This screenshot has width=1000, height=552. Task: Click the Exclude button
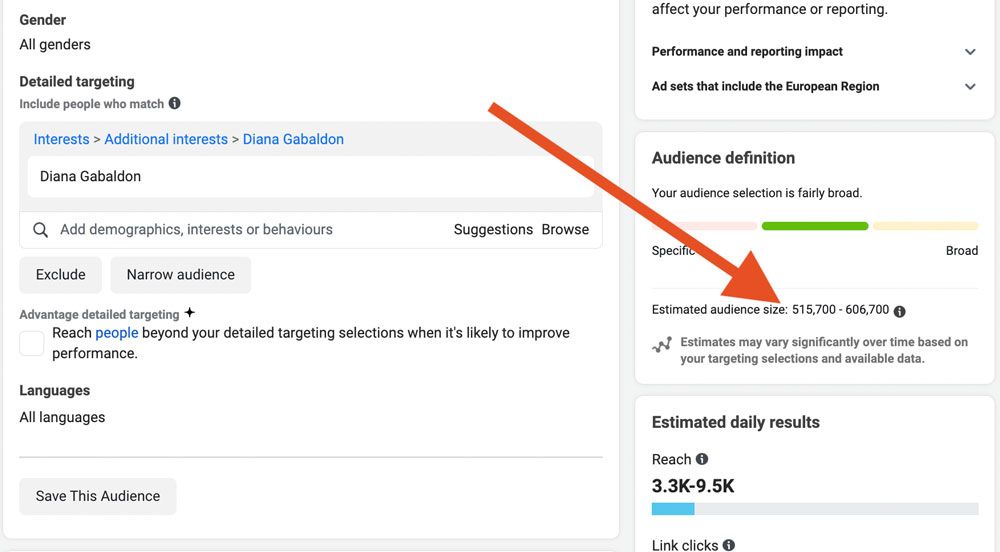61,275
